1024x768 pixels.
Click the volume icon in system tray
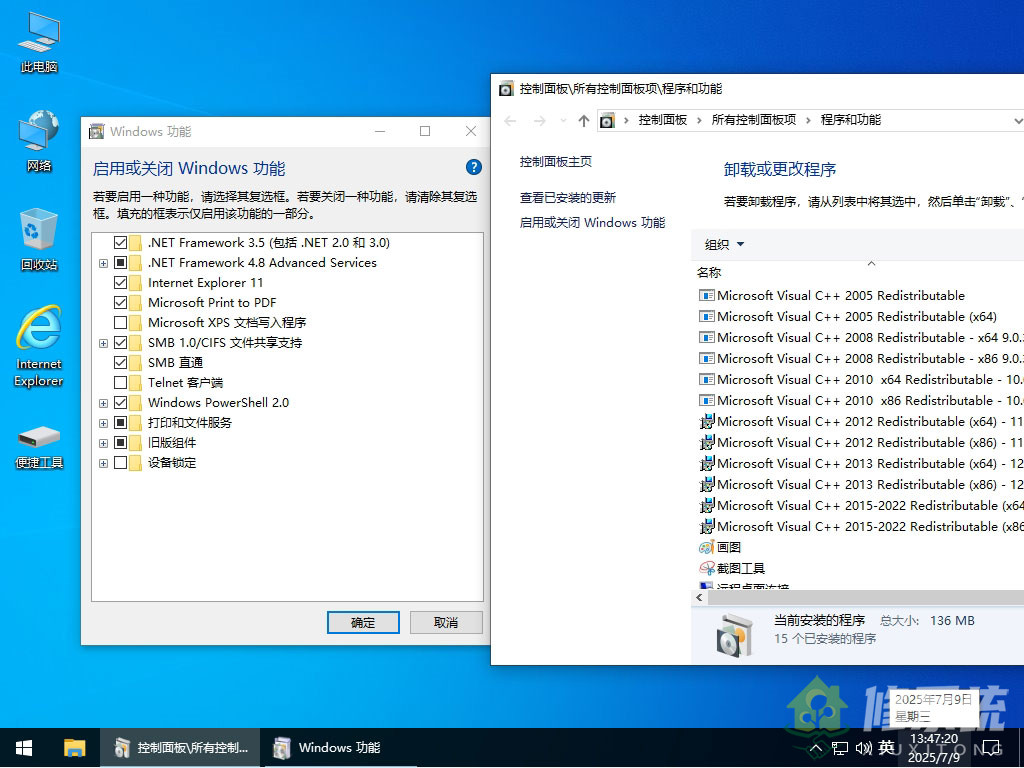864,748
